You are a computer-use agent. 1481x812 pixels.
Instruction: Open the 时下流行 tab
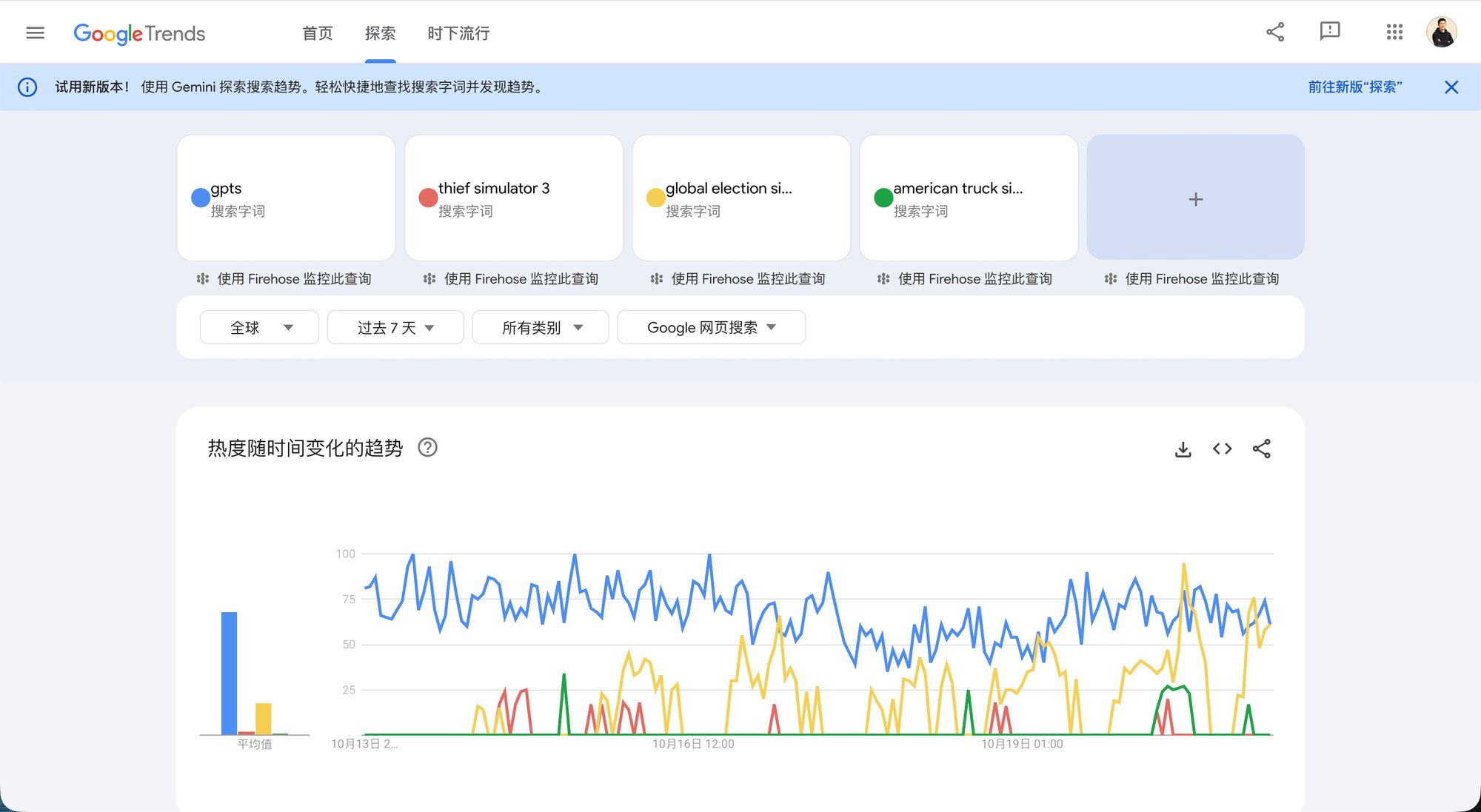[458, 33]
